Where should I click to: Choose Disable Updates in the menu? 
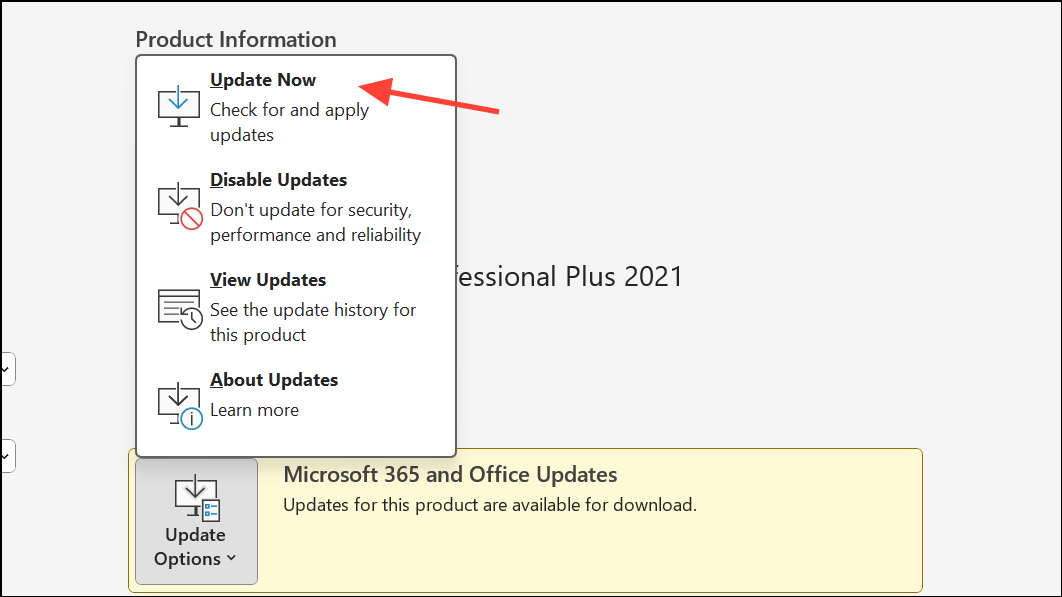click(x=278, y=179)
